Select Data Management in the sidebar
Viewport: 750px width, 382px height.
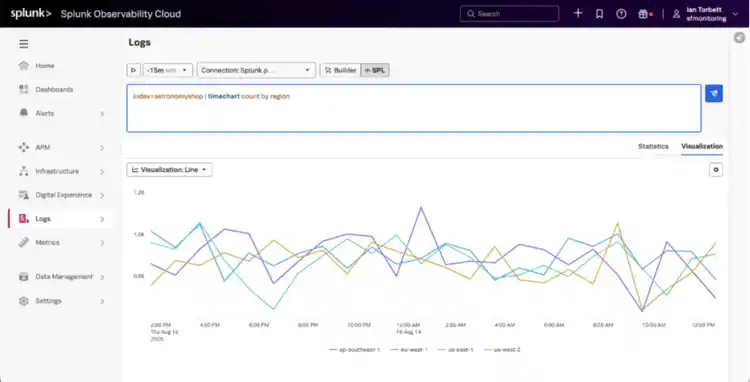(x=64, y=277)
